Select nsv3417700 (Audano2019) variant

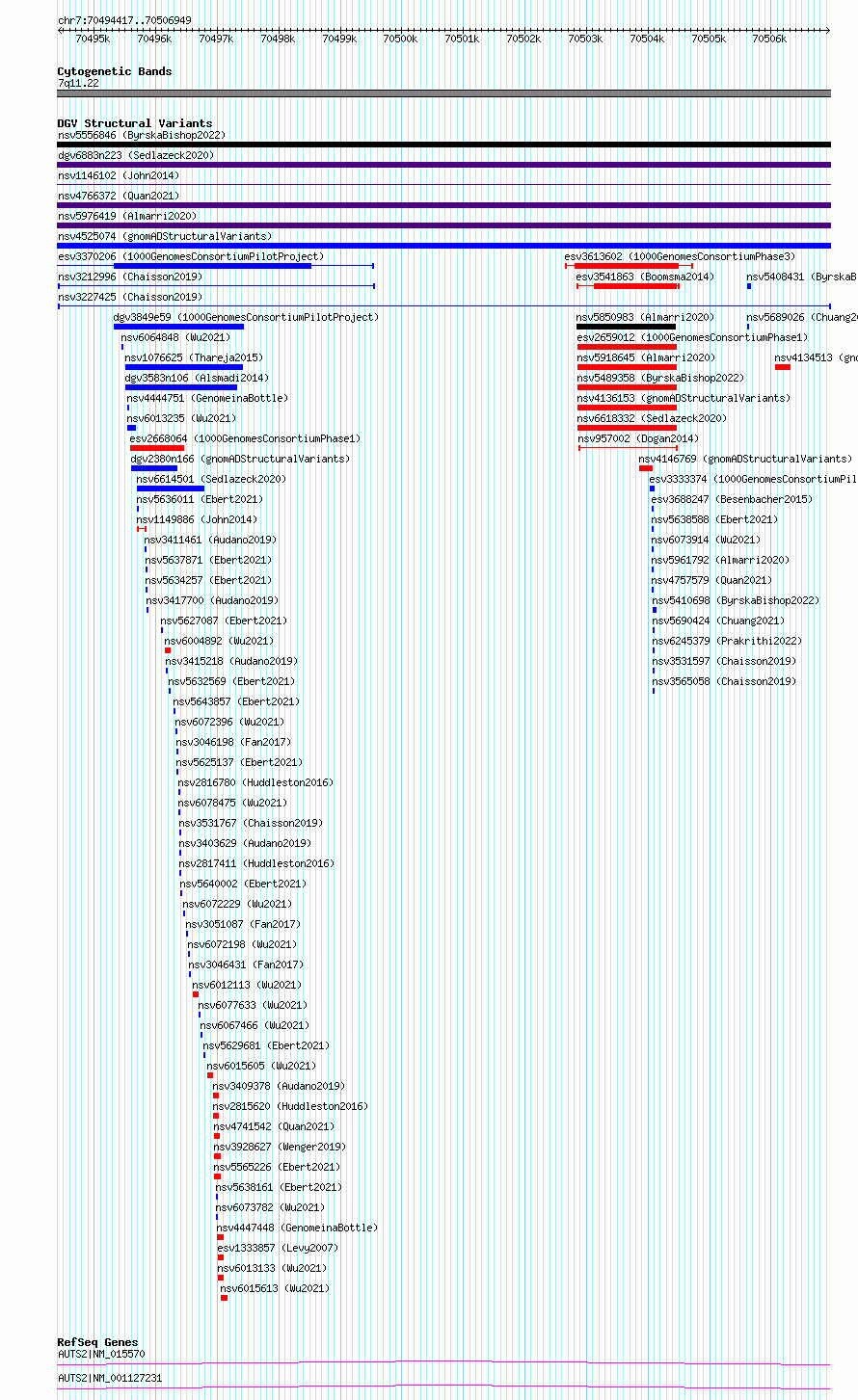(212, 600)
